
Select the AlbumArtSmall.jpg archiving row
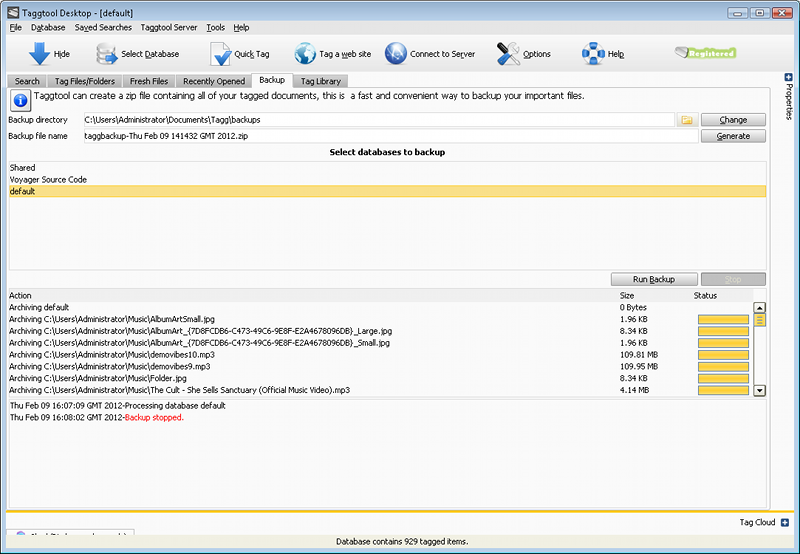click(381, 319)
